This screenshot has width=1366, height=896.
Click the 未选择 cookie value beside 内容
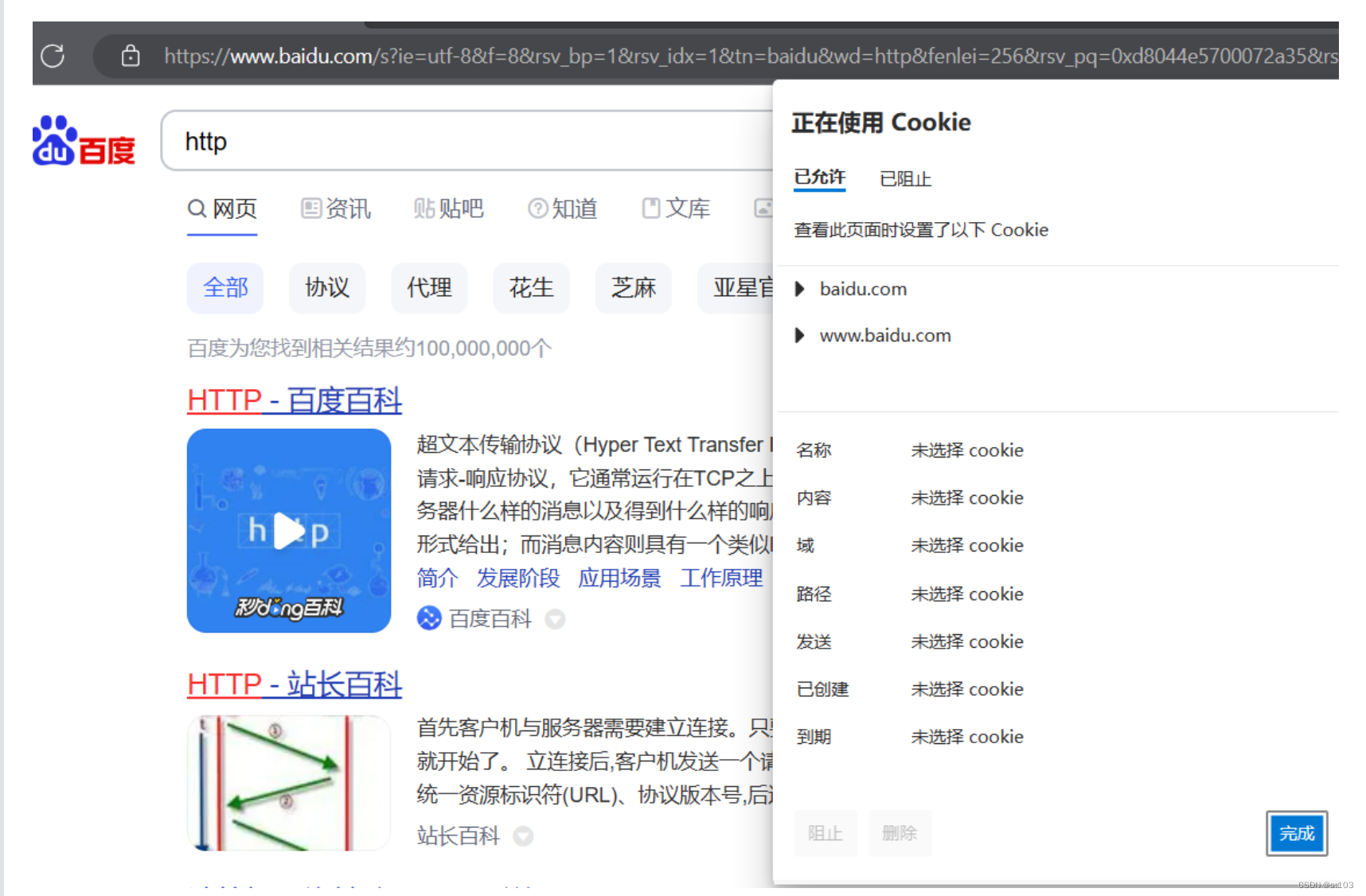tap(967, 498)
